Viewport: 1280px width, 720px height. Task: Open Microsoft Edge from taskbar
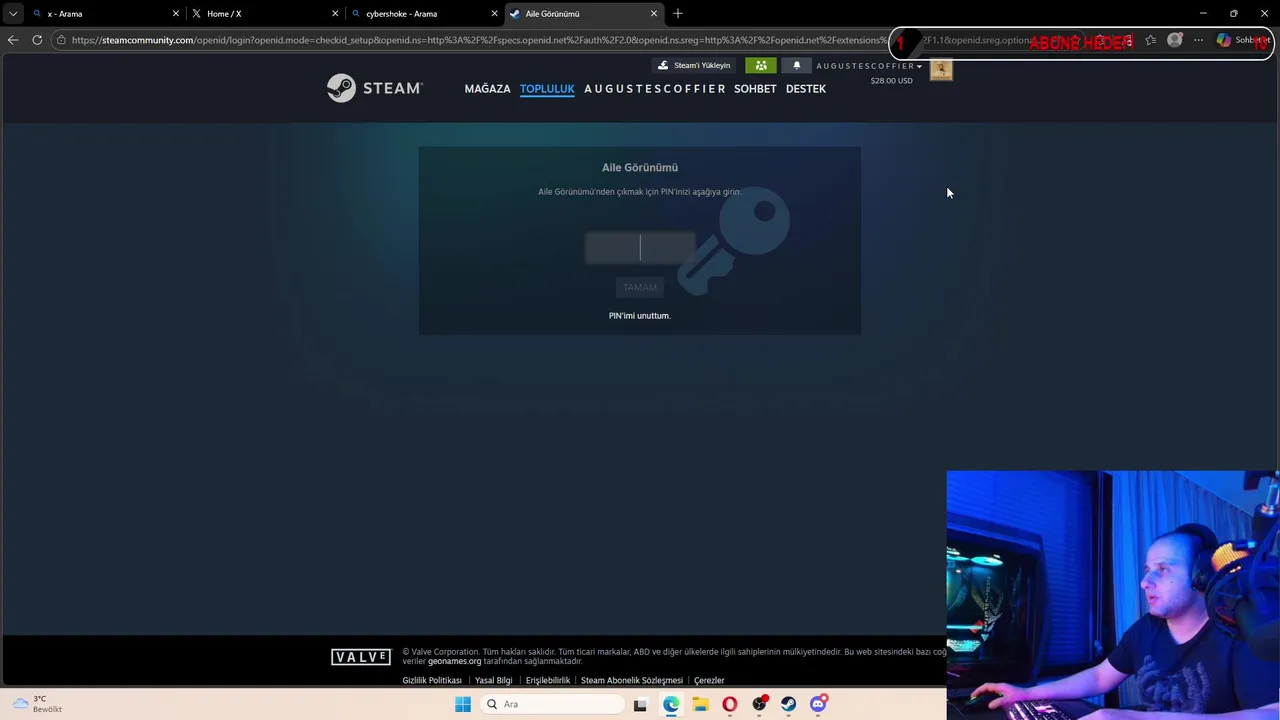671,704
